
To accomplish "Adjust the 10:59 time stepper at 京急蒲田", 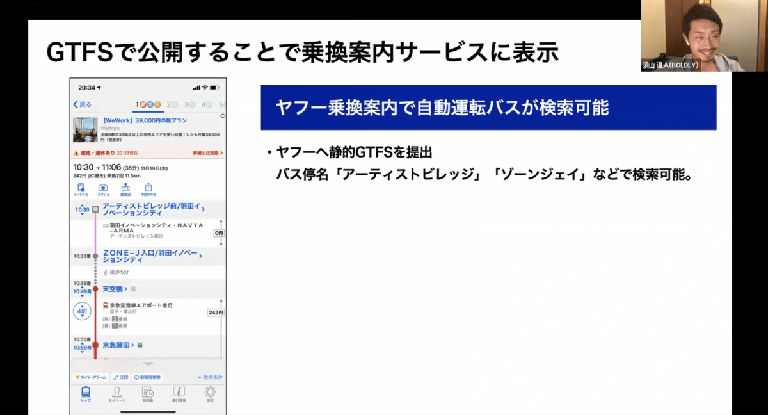I will click(x=82, y=348).
